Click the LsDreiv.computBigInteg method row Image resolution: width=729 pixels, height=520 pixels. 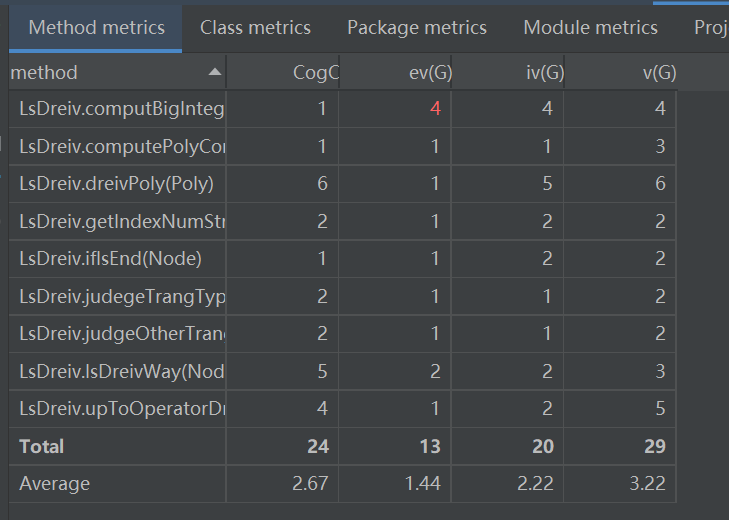[x=121, y=109]
